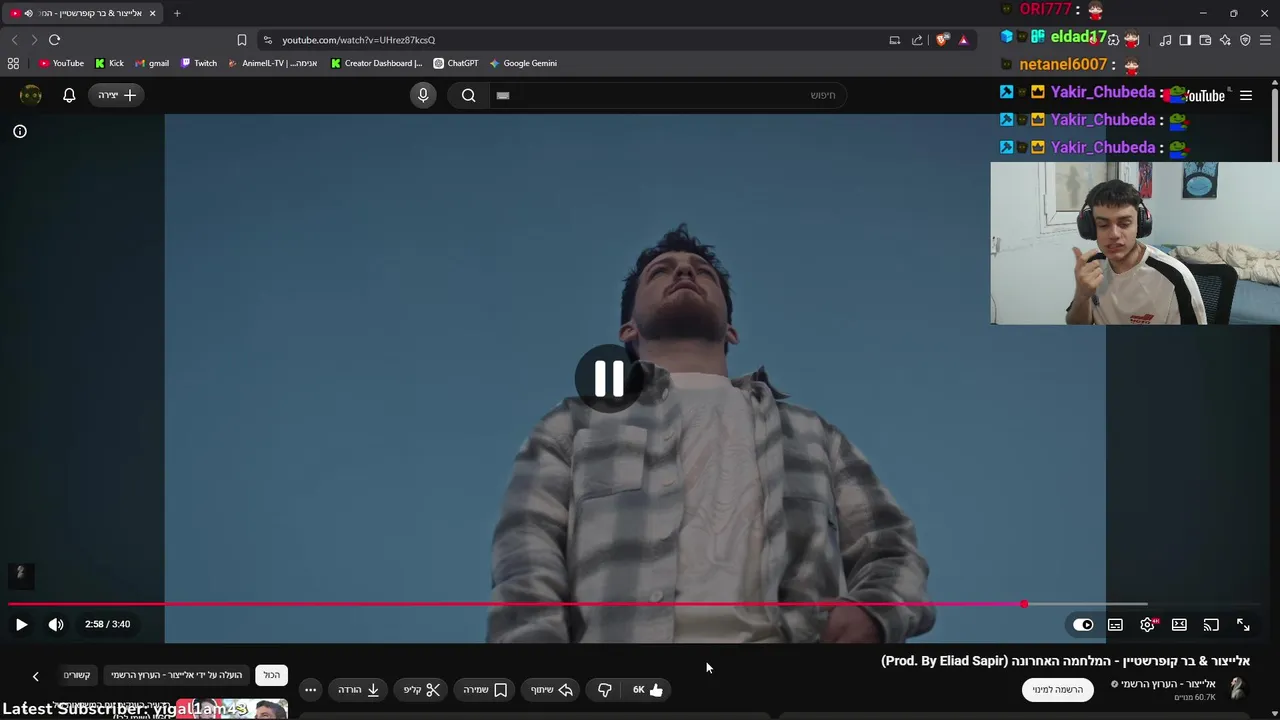1280x720 pixels.
Task: Open the create (יצירה) plus button
Action: point(117,95)
